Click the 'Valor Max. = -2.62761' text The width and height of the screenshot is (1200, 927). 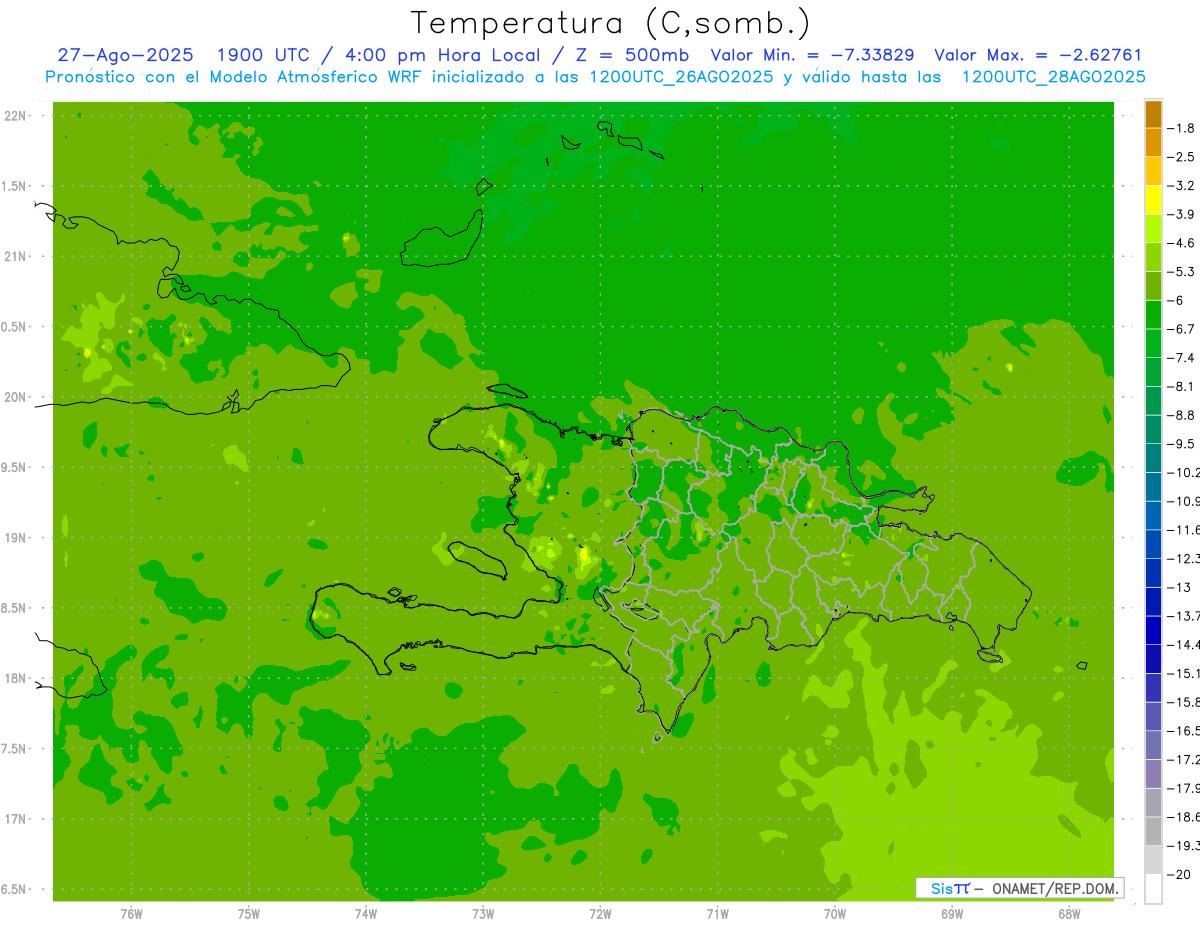[x=1037, y=55]
